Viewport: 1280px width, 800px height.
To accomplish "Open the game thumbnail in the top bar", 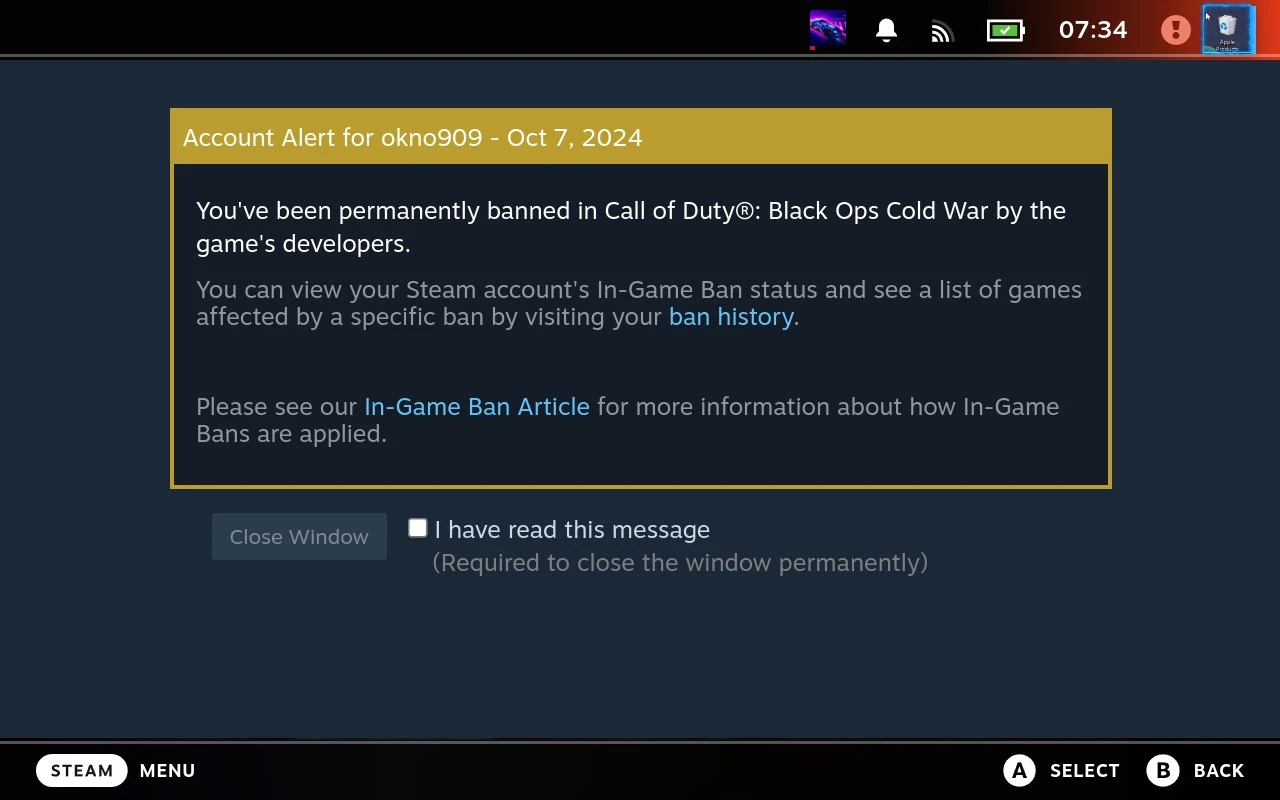I will (828, 29).
